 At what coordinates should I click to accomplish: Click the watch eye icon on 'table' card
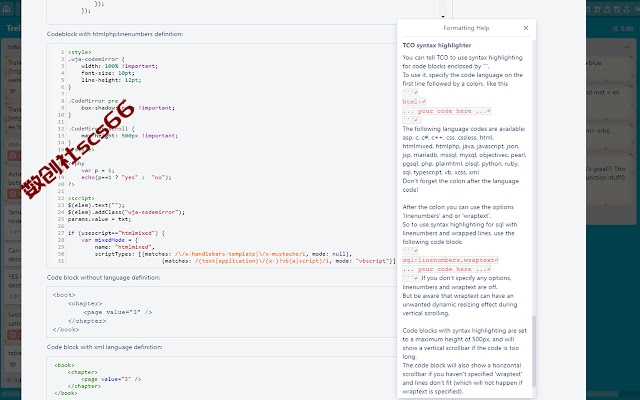(13, 364)
